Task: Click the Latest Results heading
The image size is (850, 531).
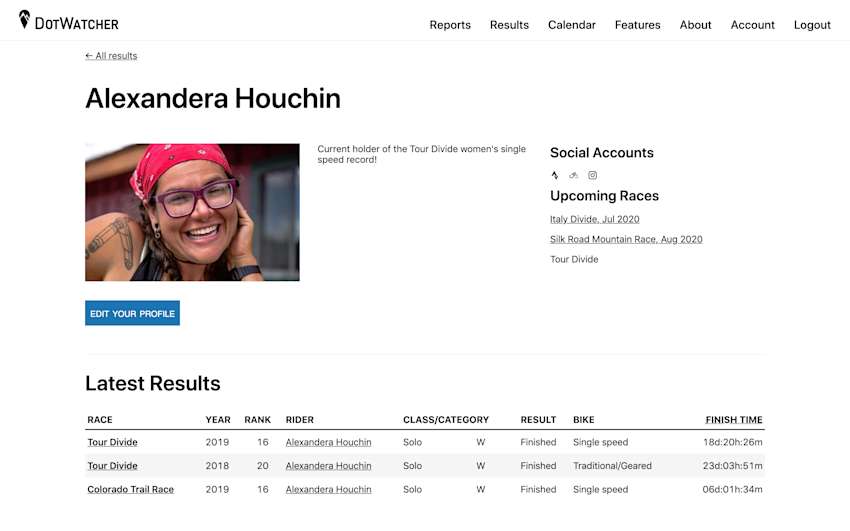Action: pos(153,384)
